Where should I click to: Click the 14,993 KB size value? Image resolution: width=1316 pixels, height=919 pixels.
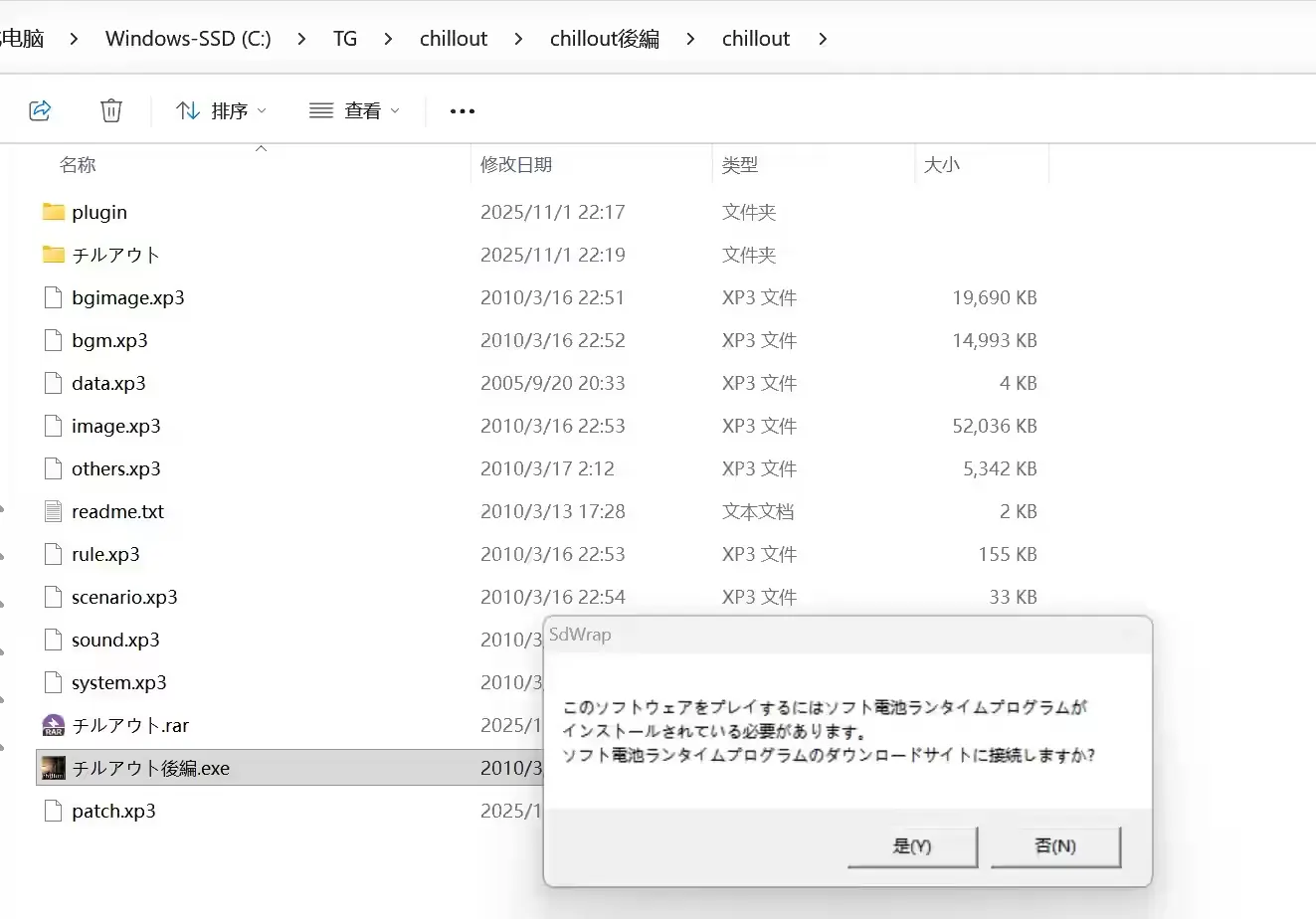(995, 340)
